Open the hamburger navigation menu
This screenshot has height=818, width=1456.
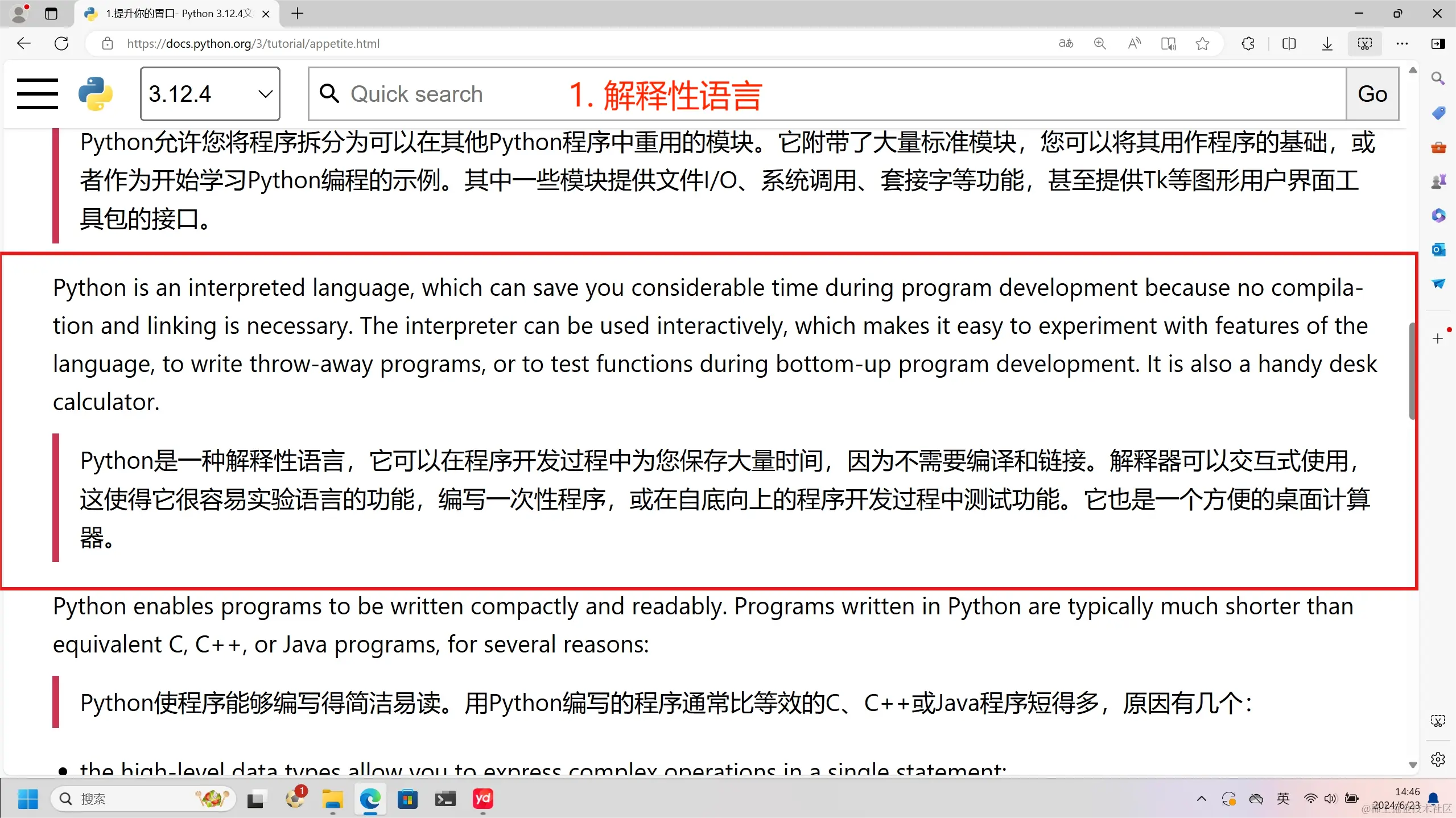click(x=38, y=94)
